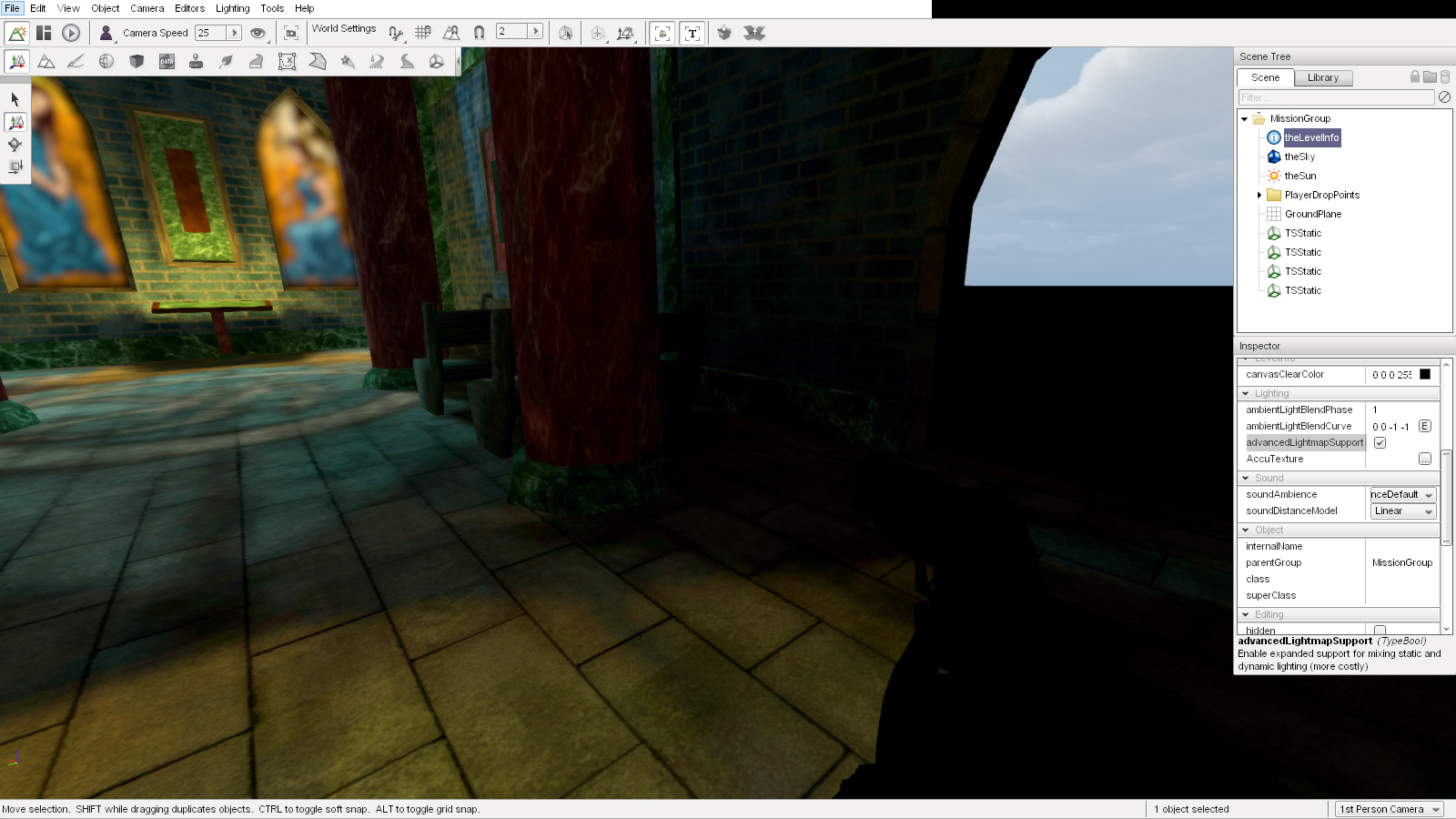Switch to the Scene tab

[x=1265, y=77]
